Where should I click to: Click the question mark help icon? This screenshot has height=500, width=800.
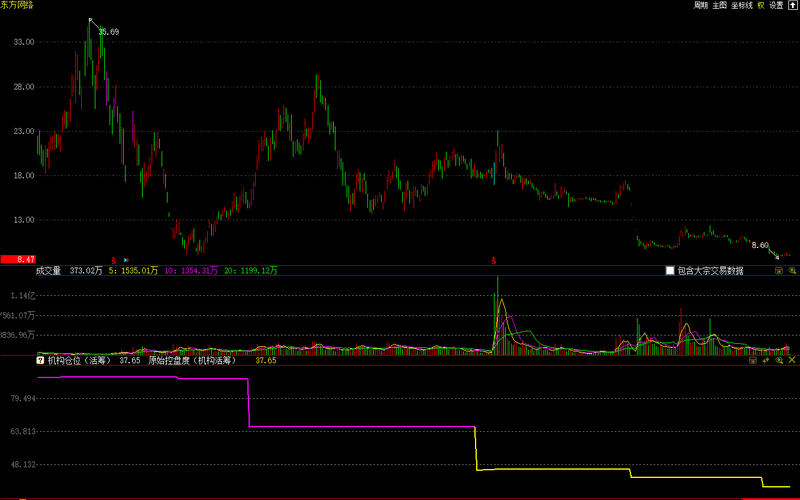click(40, 360)
